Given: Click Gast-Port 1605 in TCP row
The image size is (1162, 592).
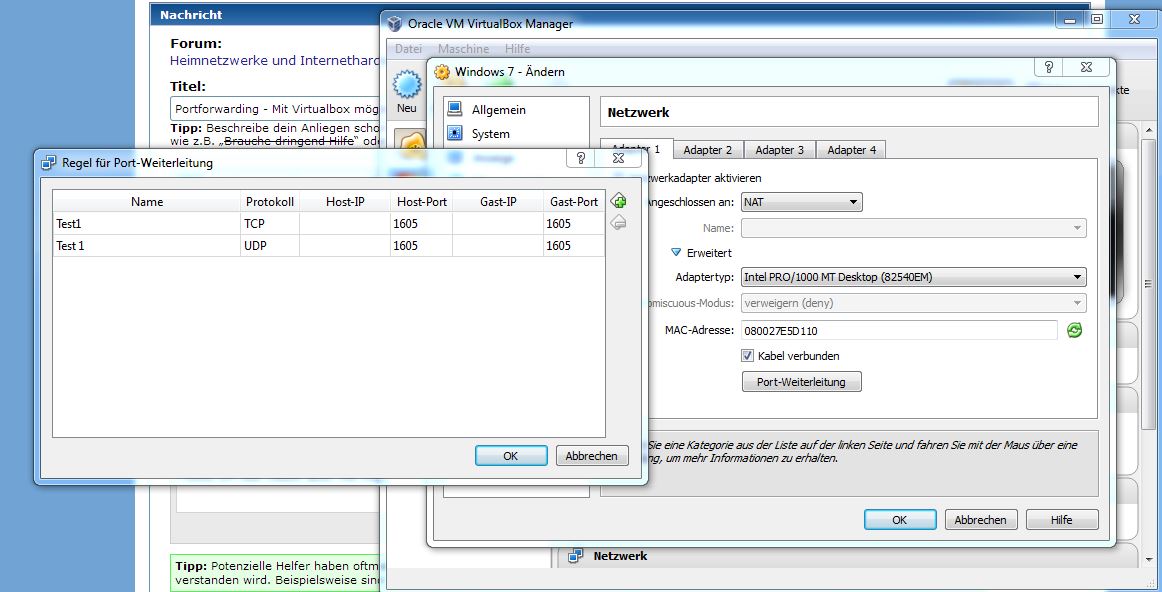Looking at the screenshot, I should coord(574,224).
